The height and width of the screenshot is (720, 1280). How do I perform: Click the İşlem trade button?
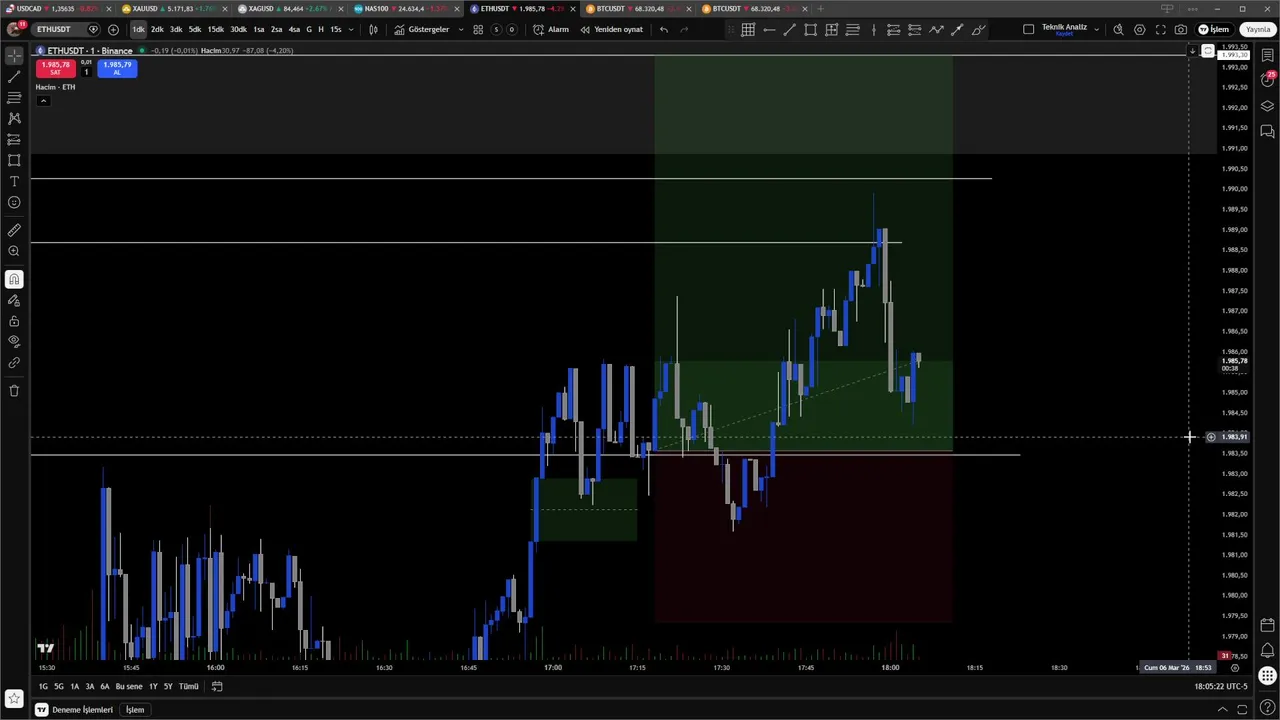click(1214, 29)
